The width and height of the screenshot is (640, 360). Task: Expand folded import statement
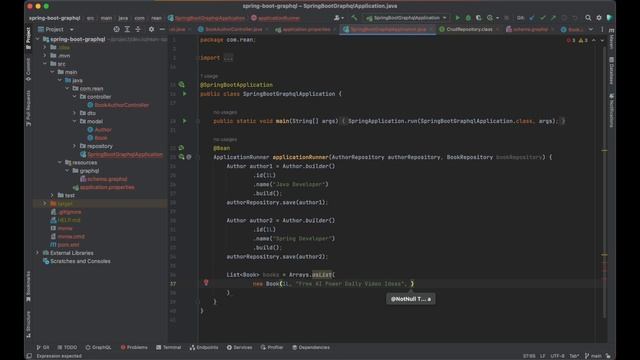click(228, 58)
